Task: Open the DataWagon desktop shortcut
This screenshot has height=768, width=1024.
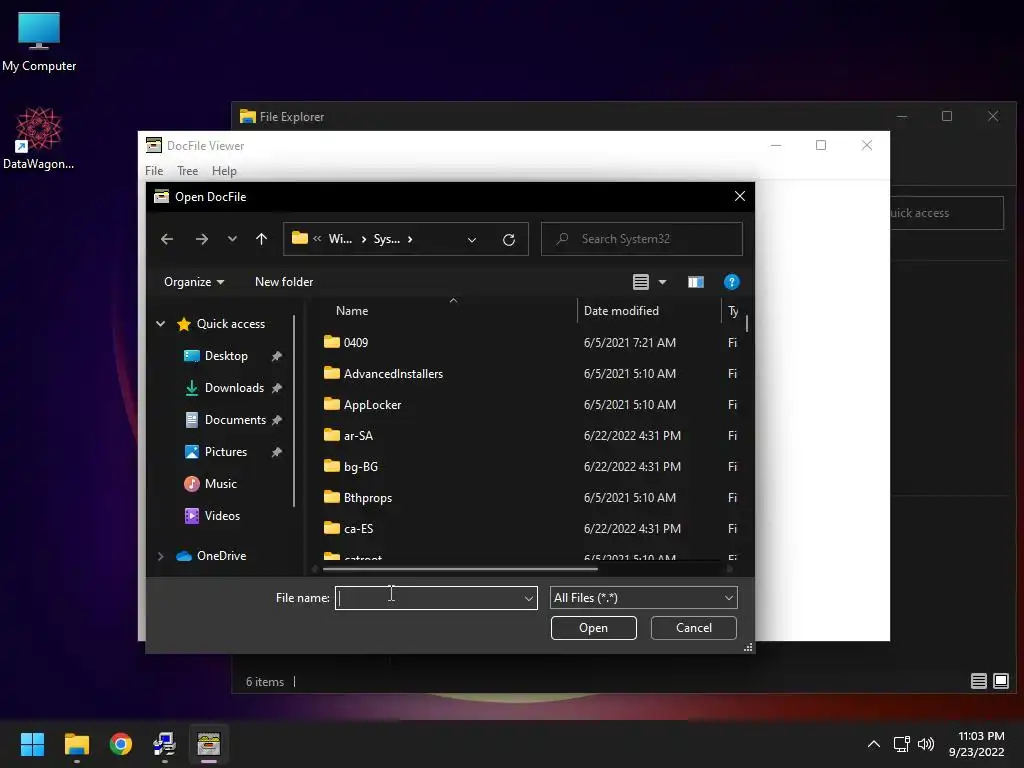Action: coord(39,138)
